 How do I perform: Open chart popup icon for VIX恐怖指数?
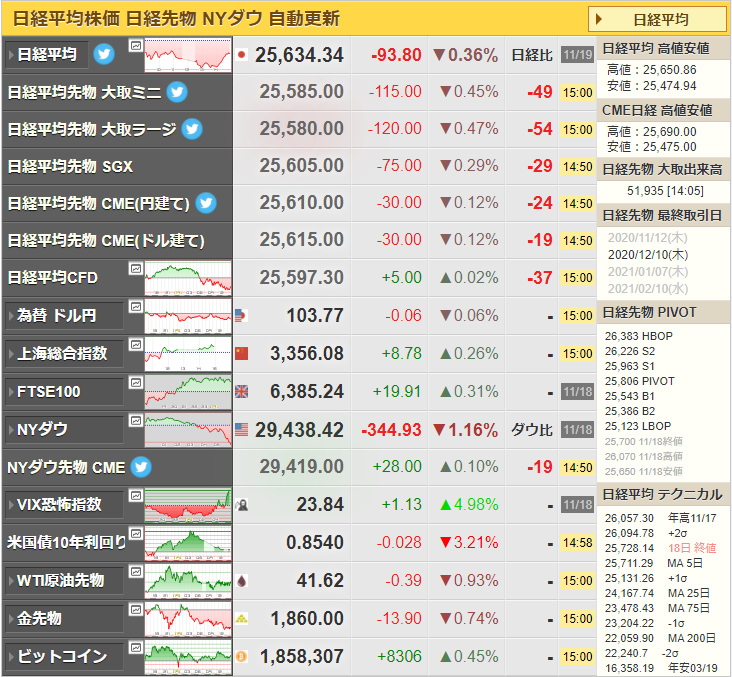coord(135,495)
